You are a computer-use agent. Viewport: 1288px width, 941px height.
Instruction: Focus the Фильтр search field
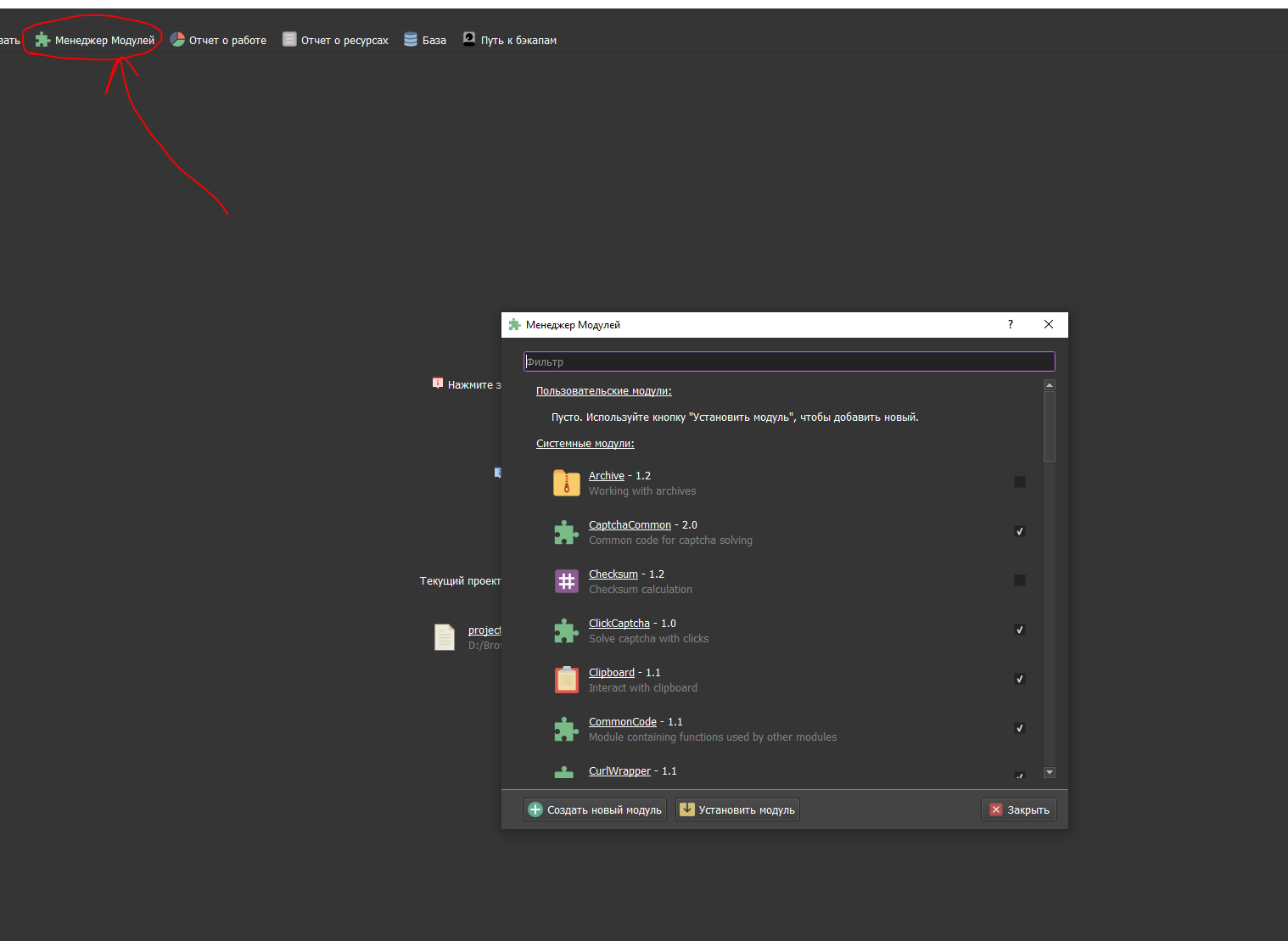coord(789,361)
